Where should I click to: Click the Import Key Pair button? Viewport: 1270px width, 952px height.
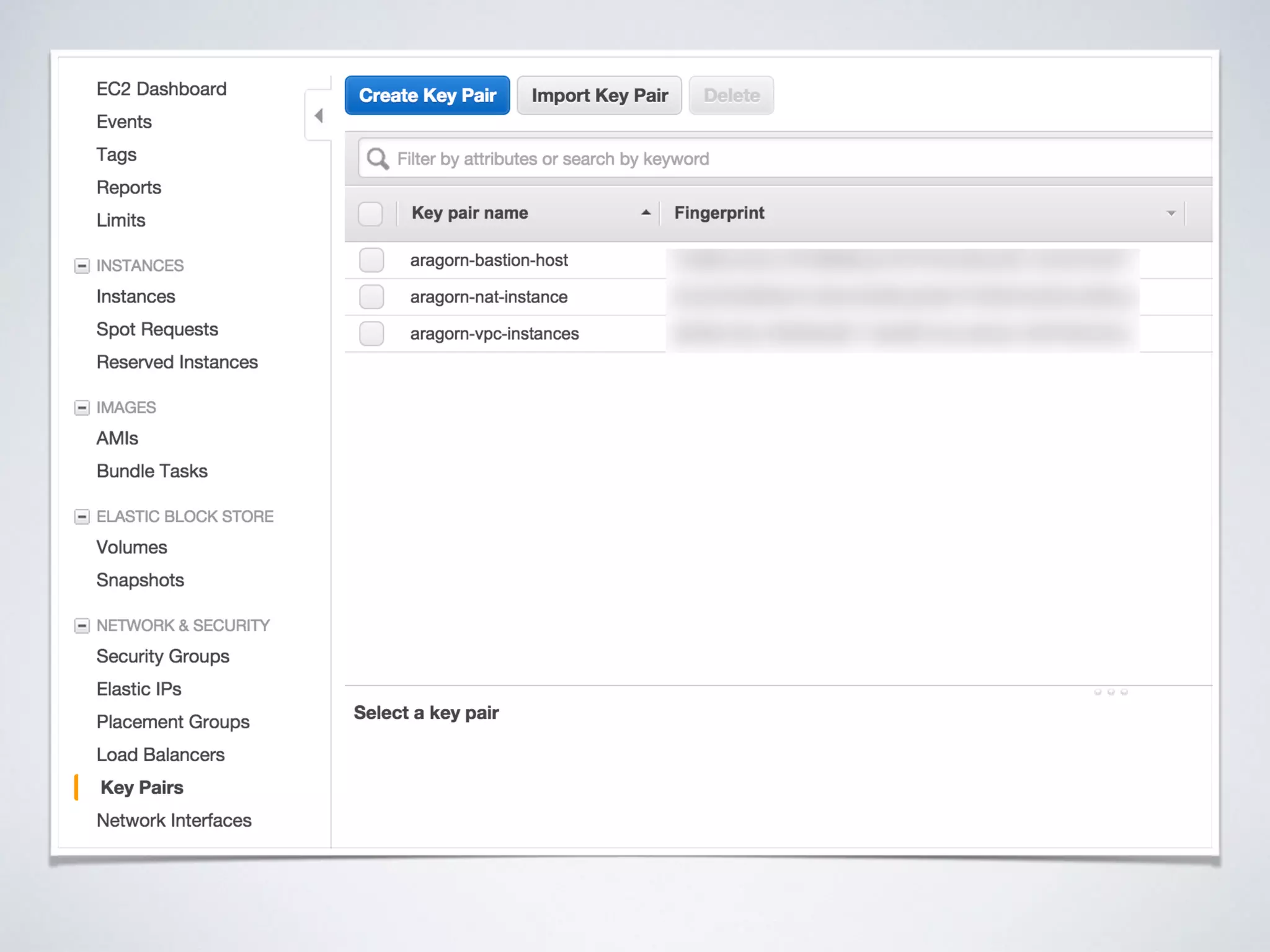599,95
